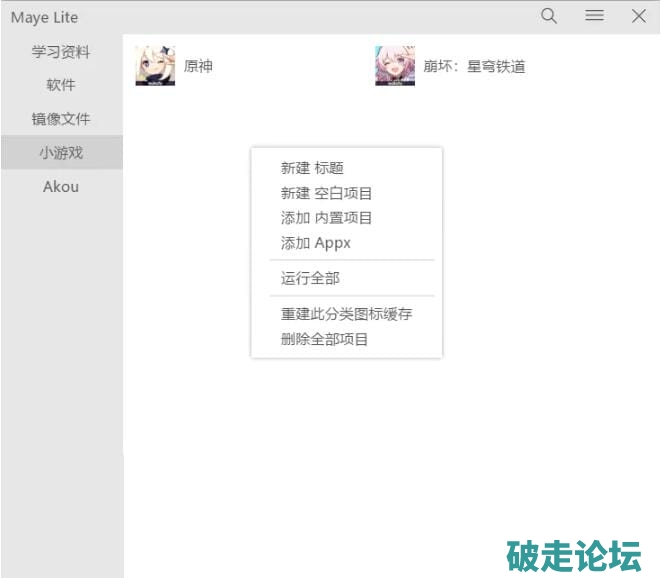The image size is (661, 578).
Task: Switch to the Akou category
Action: pos(61,187)
